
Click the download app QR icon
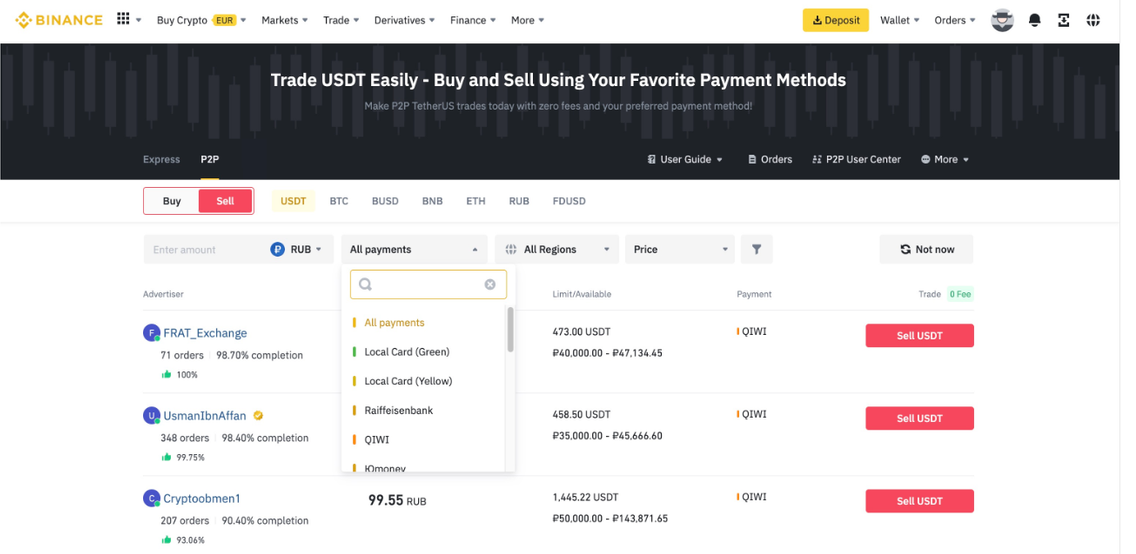point(1064,20)
